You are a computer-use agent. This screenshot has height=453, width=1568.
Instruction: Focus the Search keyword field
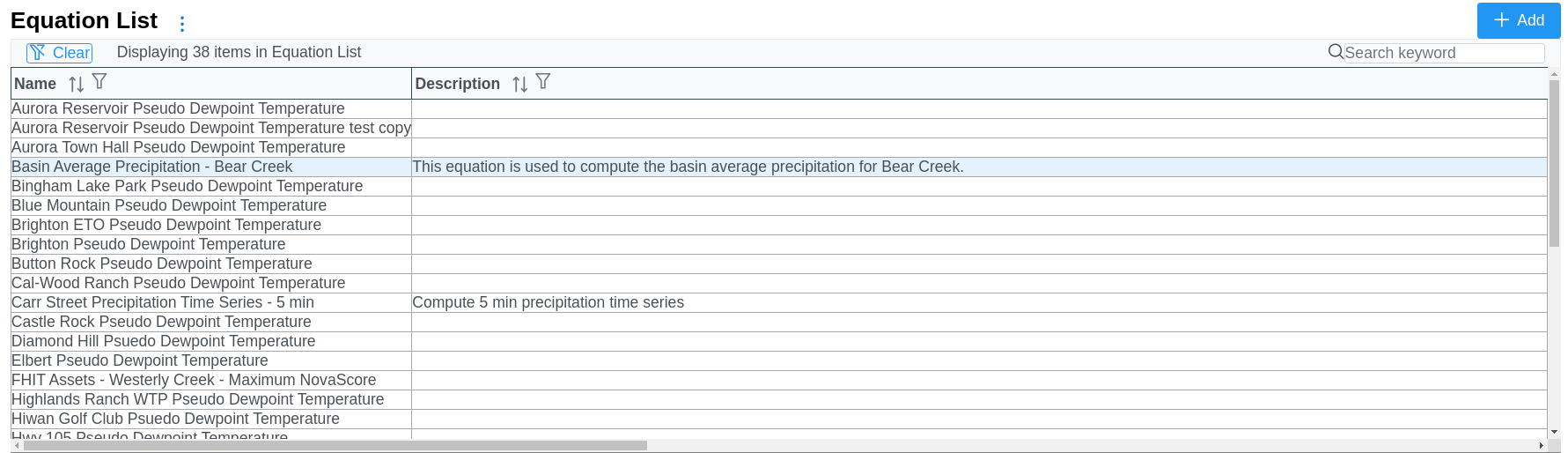[1444, 53]
